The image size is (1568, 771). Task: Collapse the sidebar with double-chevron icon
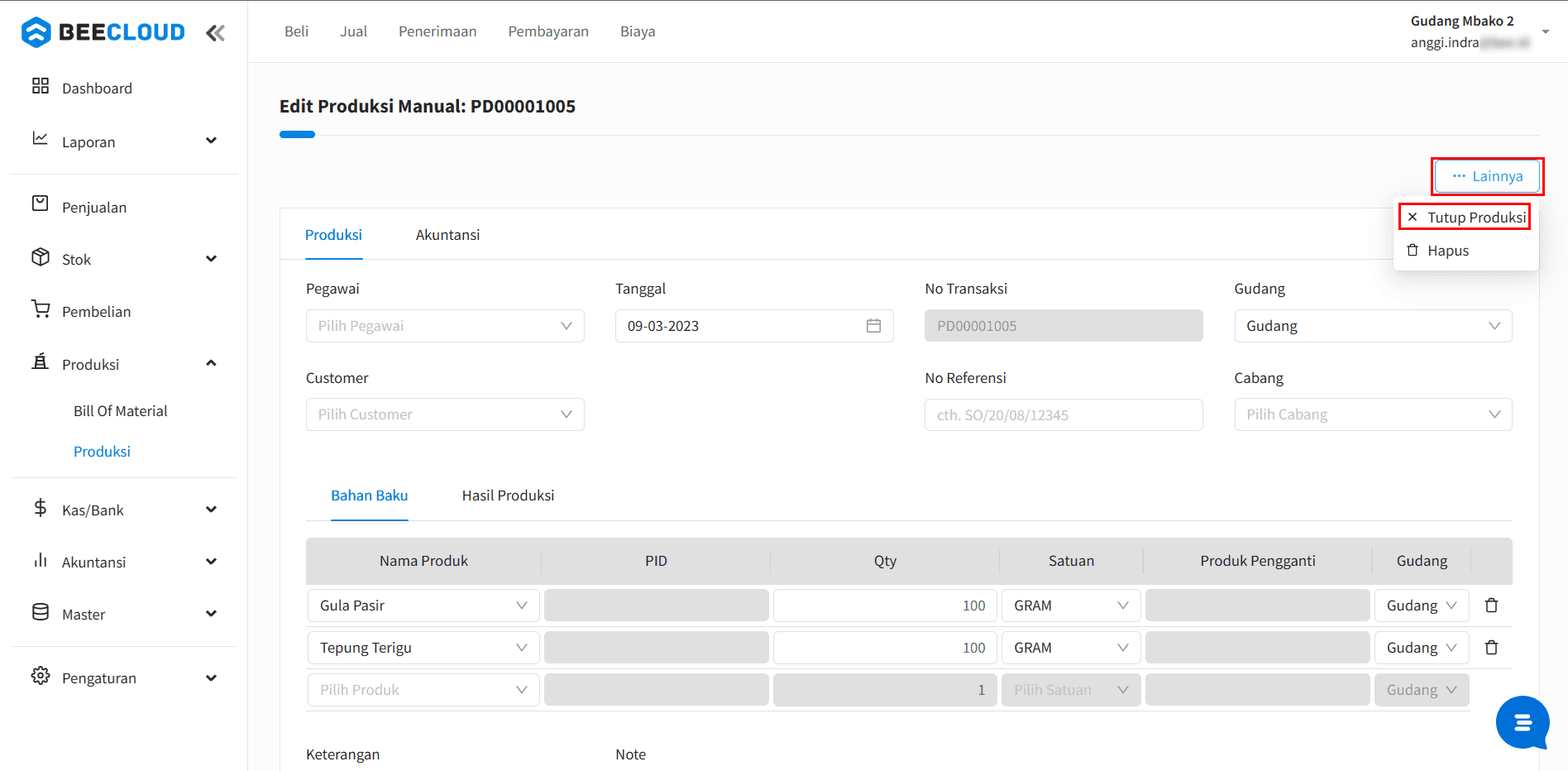click(x=215, y=33)
